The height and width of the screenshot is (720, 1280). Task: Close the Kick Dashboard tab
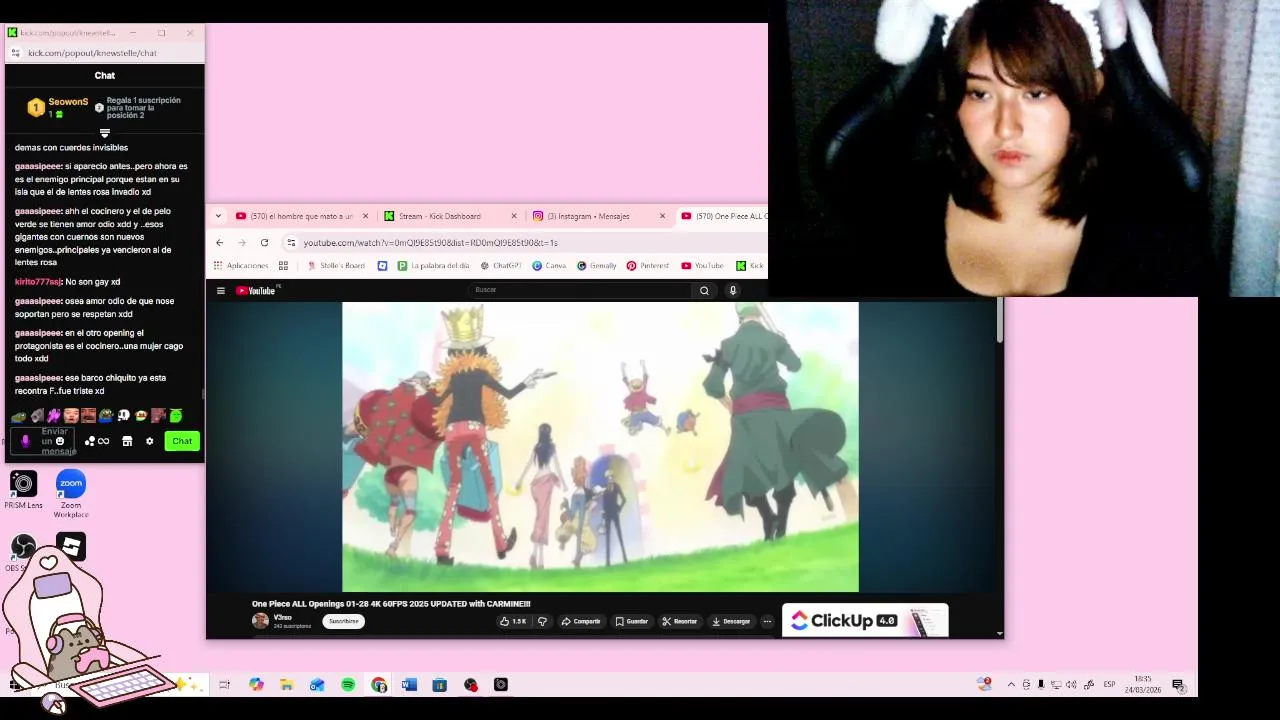point(514,216)
